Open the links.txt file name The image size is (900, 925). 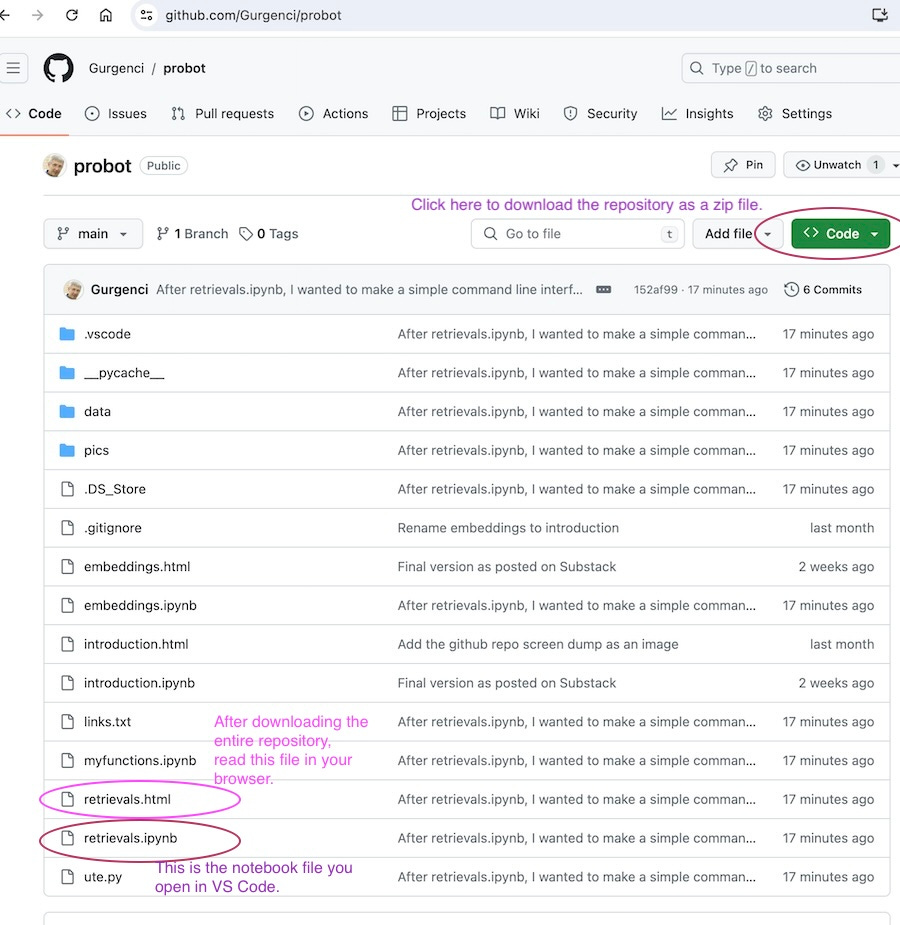click(x=107, y=721)
